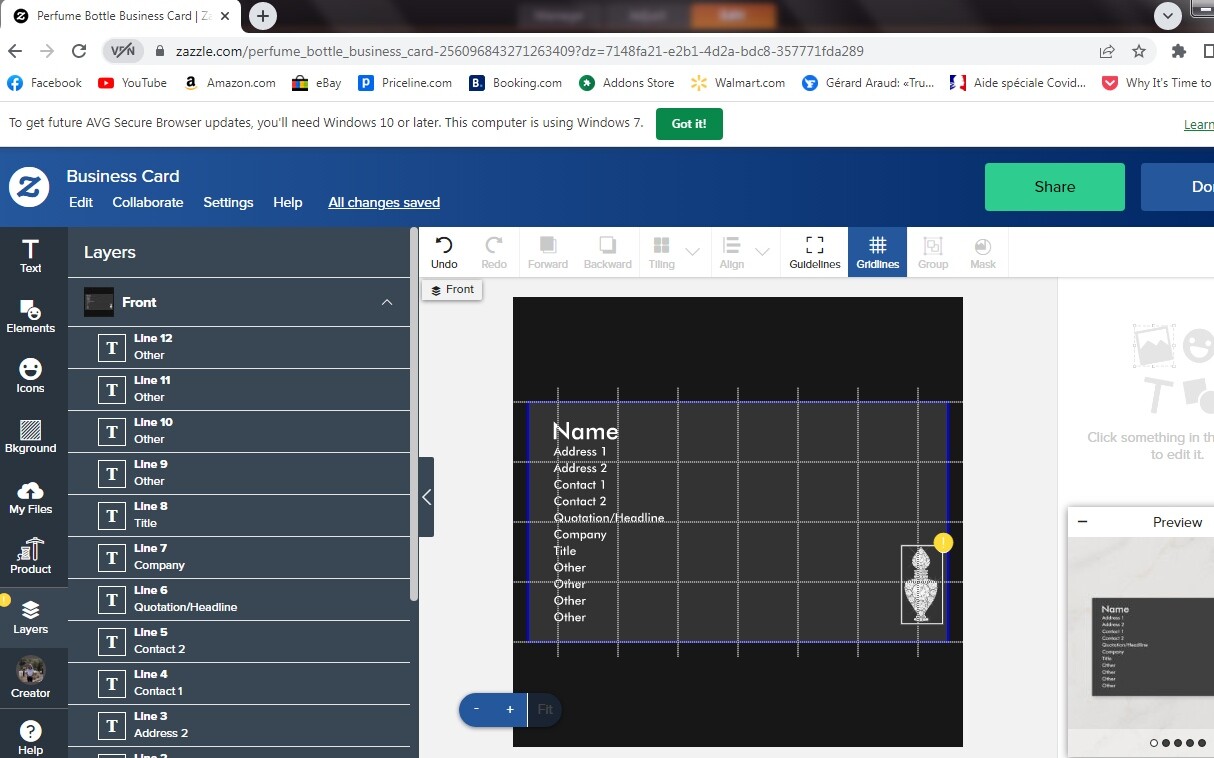
Task: Open the Bkground panel
Action: [31, 436]
